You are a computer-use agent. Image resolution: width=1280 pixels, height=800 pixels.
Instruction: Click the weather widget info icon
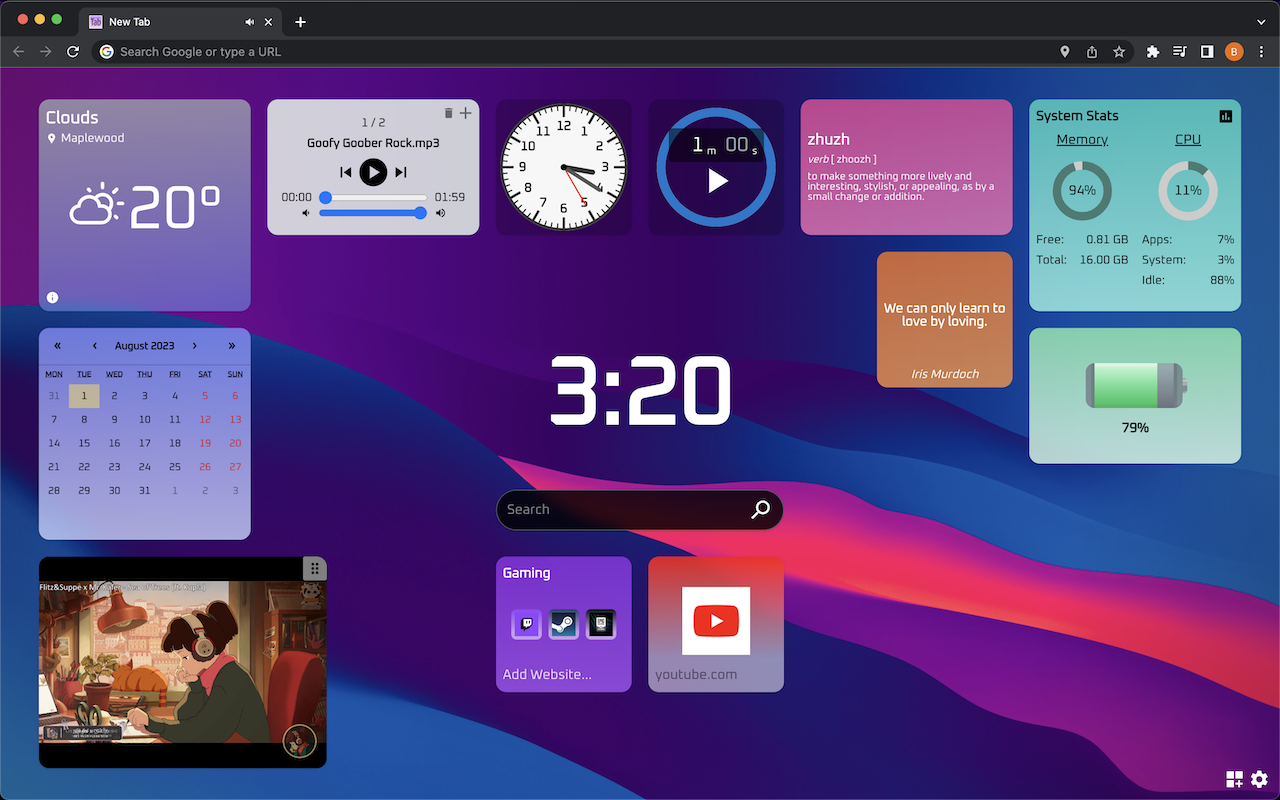click(x=53, y=297)
